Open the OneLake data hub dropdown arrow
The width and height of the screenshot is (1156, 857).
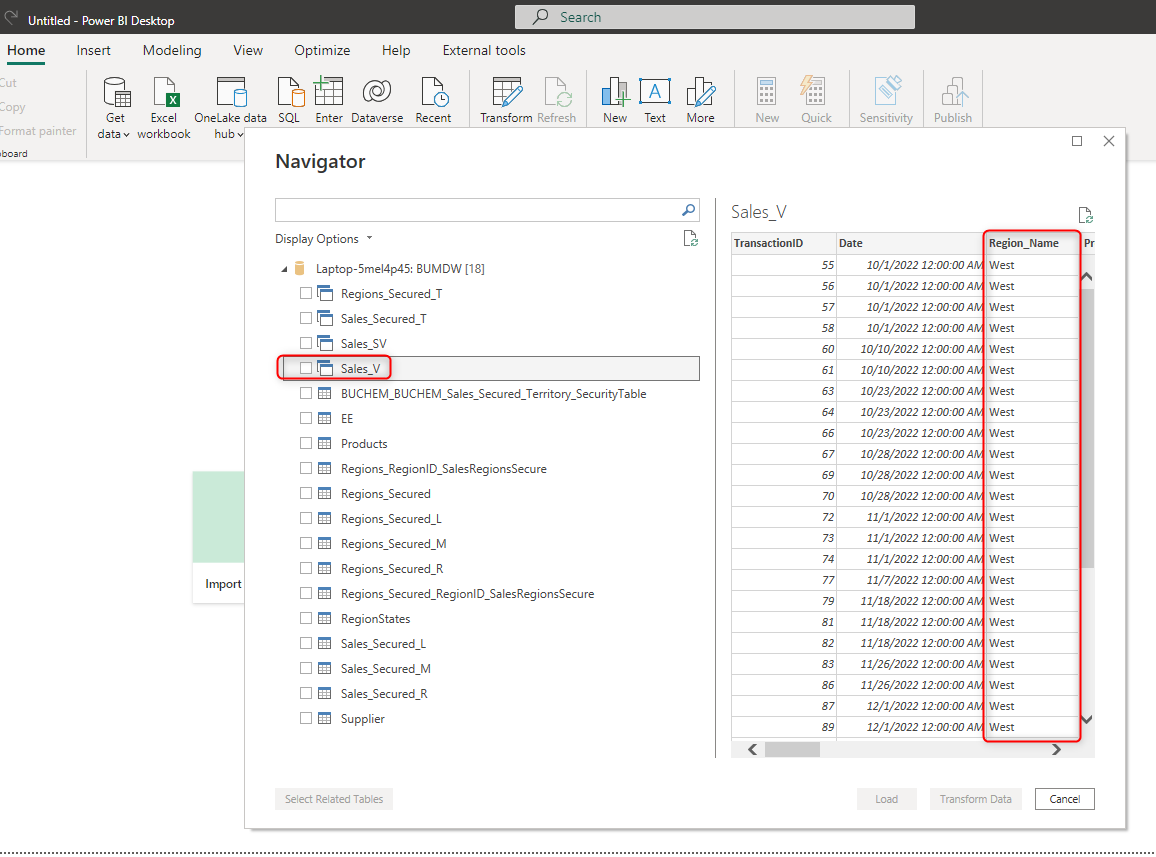tap(240, 134)
